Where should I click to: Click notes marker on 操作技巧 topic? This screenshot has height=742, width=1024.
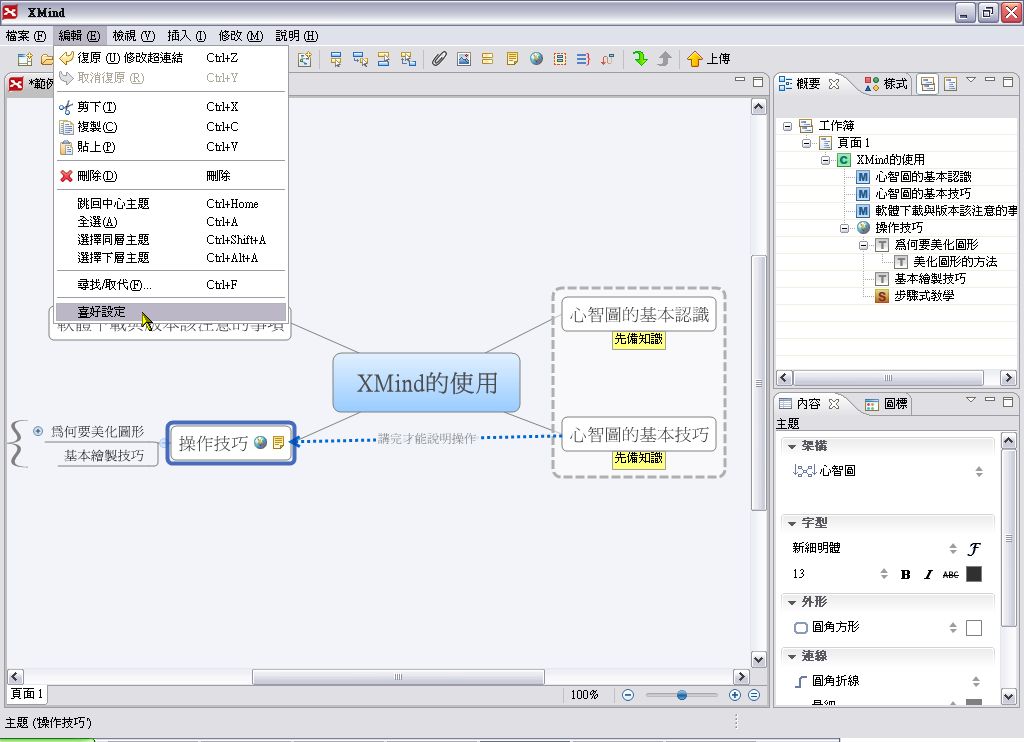[x=279, y=443]
